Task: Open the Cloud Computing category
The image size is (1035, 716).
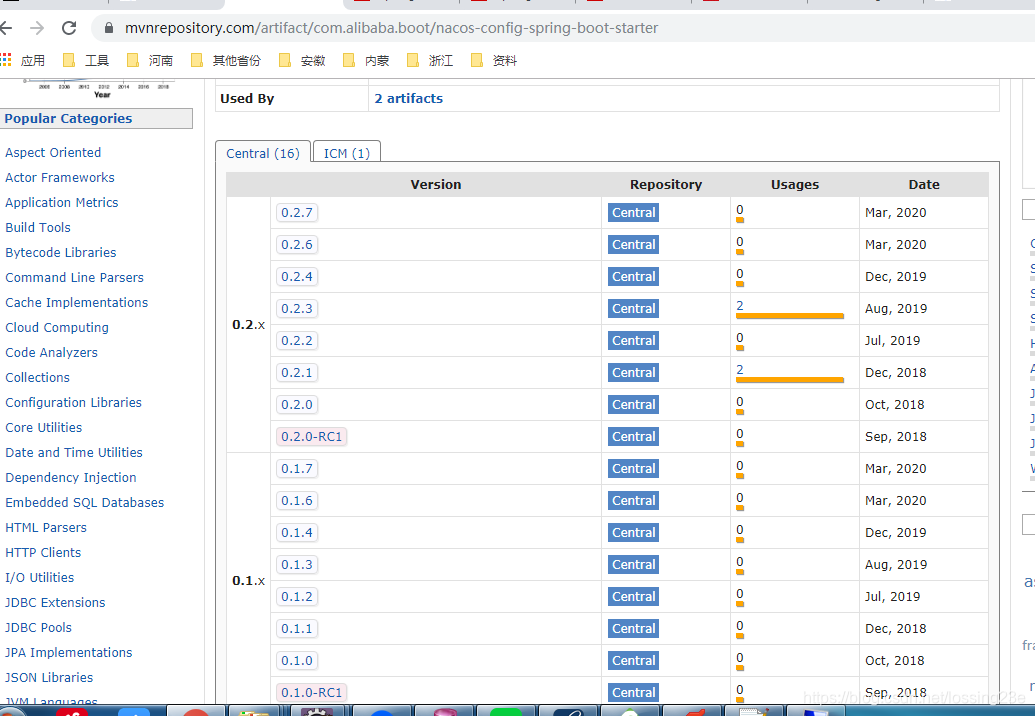Action: 57,327
